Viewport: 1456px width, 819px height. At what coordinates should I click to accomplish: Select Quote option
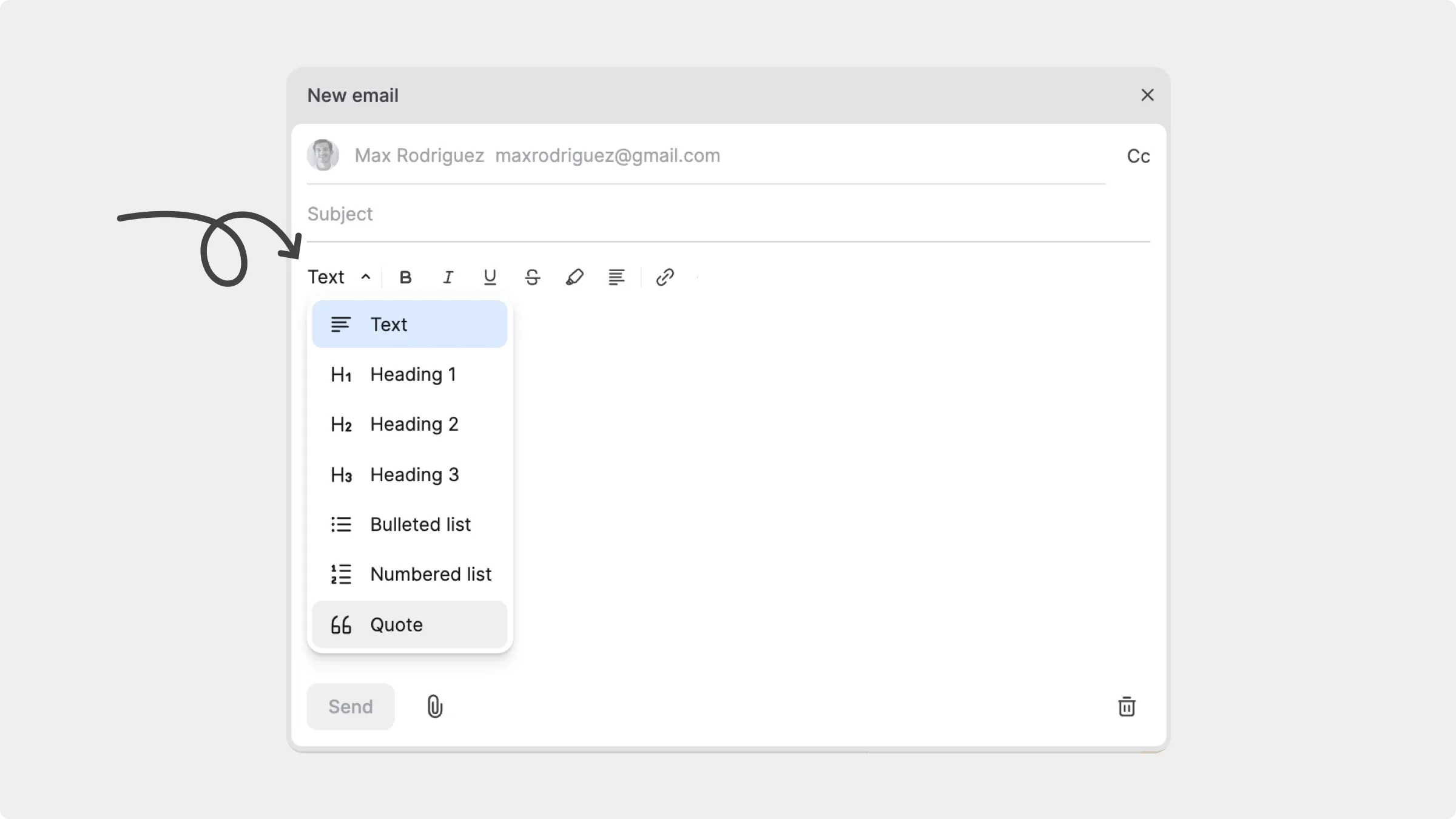[x=409, y=624]
